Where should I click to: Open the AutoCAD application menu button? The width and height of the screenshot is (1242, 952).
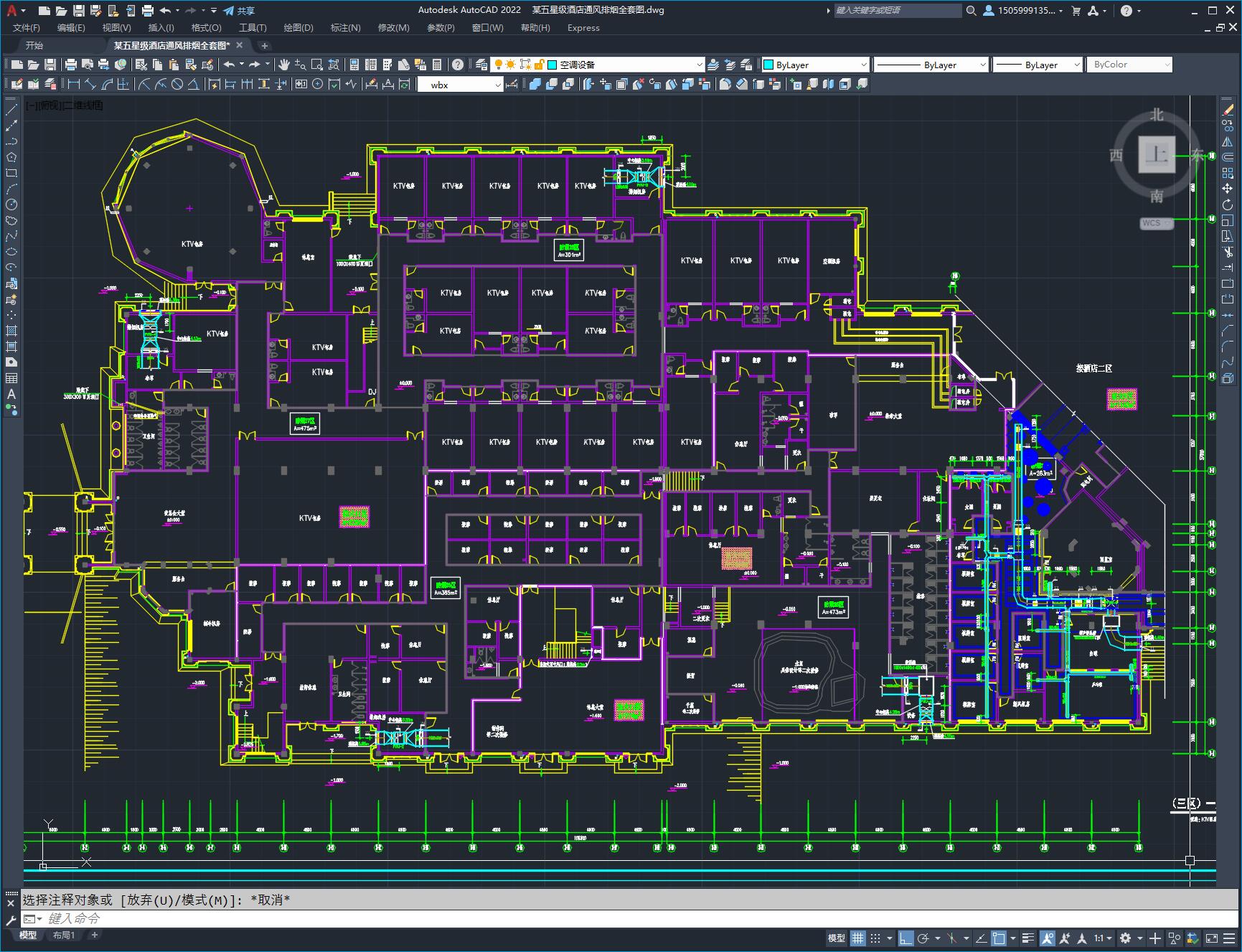click(x=11, y=10)
